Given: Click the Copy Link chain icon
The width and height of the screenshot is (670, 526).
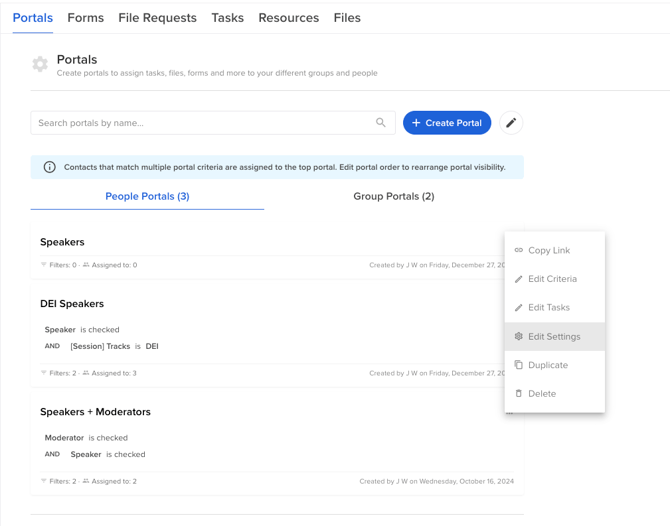Looking at the screenshot, I should (x=518, y=250).
